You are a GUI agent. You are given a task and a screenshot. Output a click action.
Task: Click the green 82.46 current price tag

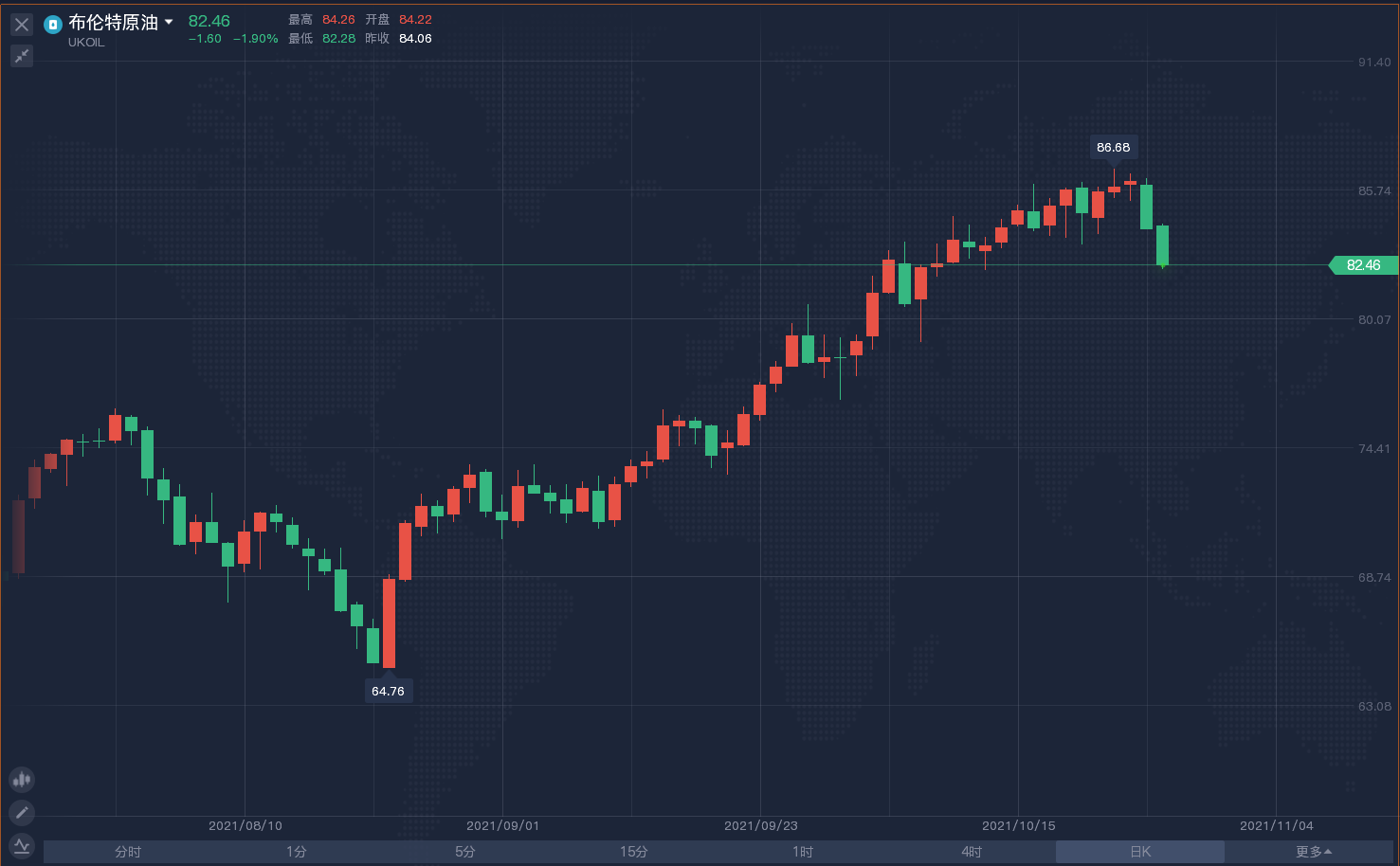1363,265
